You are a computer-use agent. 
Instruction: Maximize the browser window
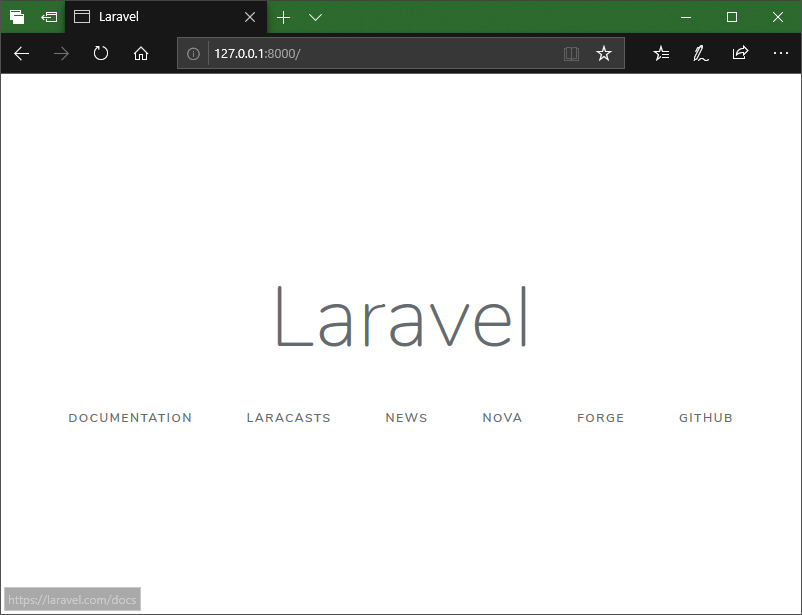pos(732,17)
